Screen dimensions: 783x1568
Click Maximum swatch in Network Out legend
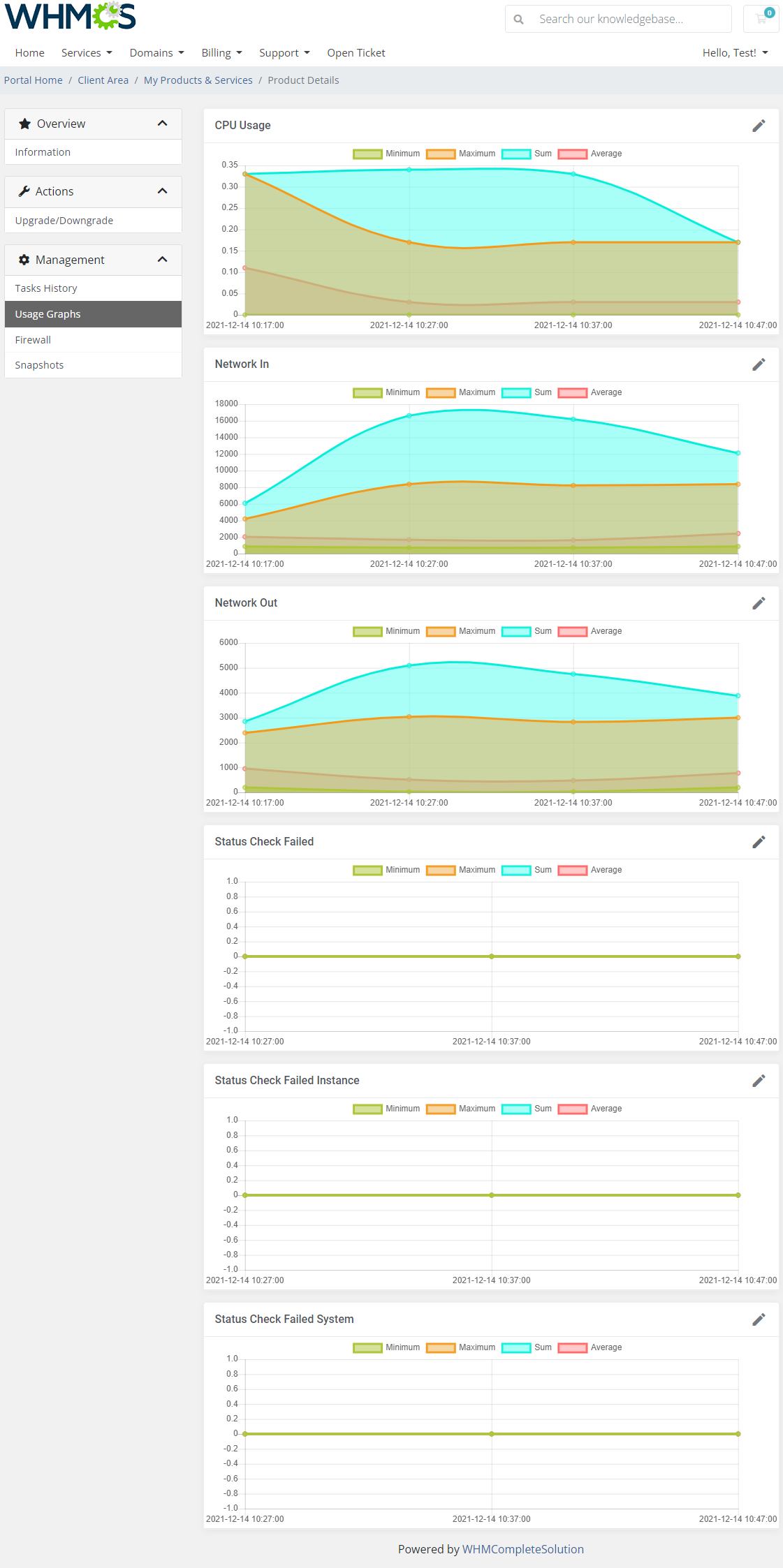tap(441, 632)
